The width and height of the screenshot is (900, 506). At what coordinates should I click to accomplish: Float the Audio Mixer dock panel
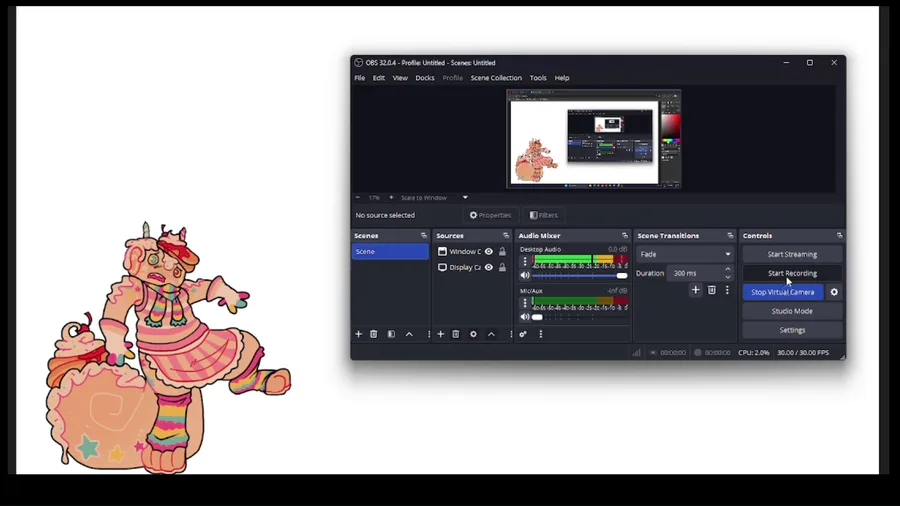[624, 236]
